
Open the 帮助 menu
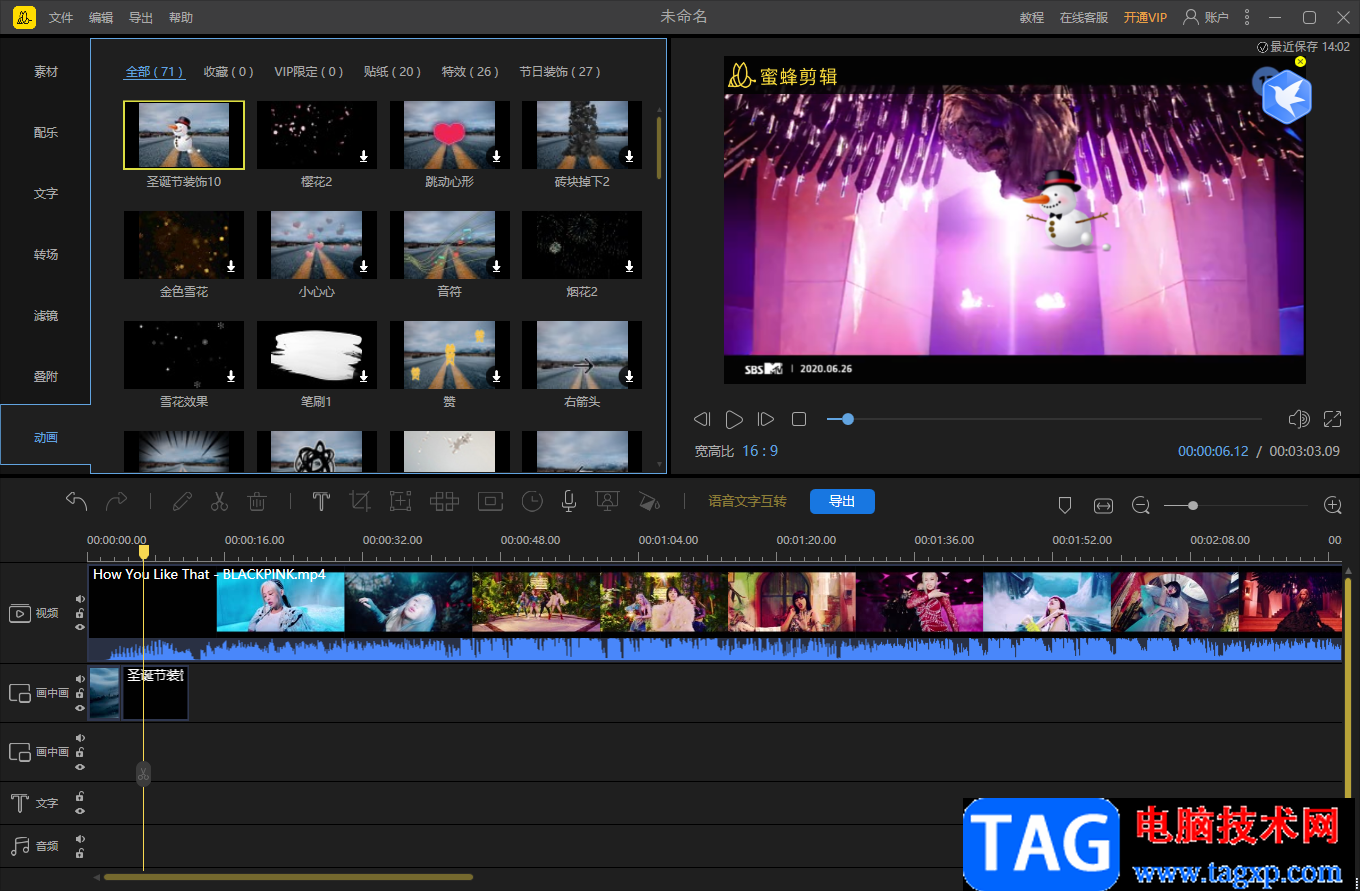point(181,18)
